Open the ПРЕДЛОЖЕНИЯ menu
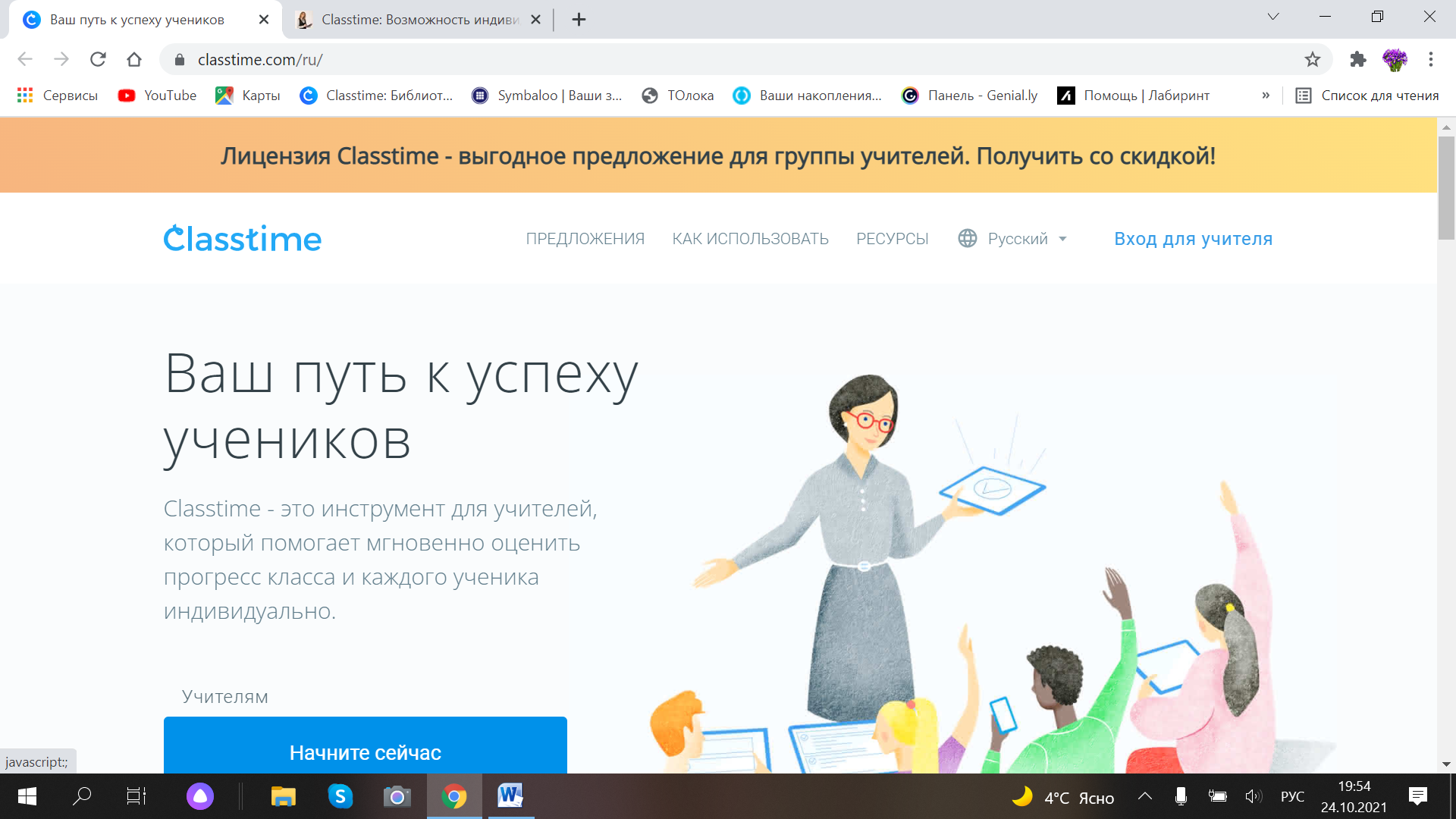Image resolution: width=1456 pixels, height=819 pixels. 585,239
